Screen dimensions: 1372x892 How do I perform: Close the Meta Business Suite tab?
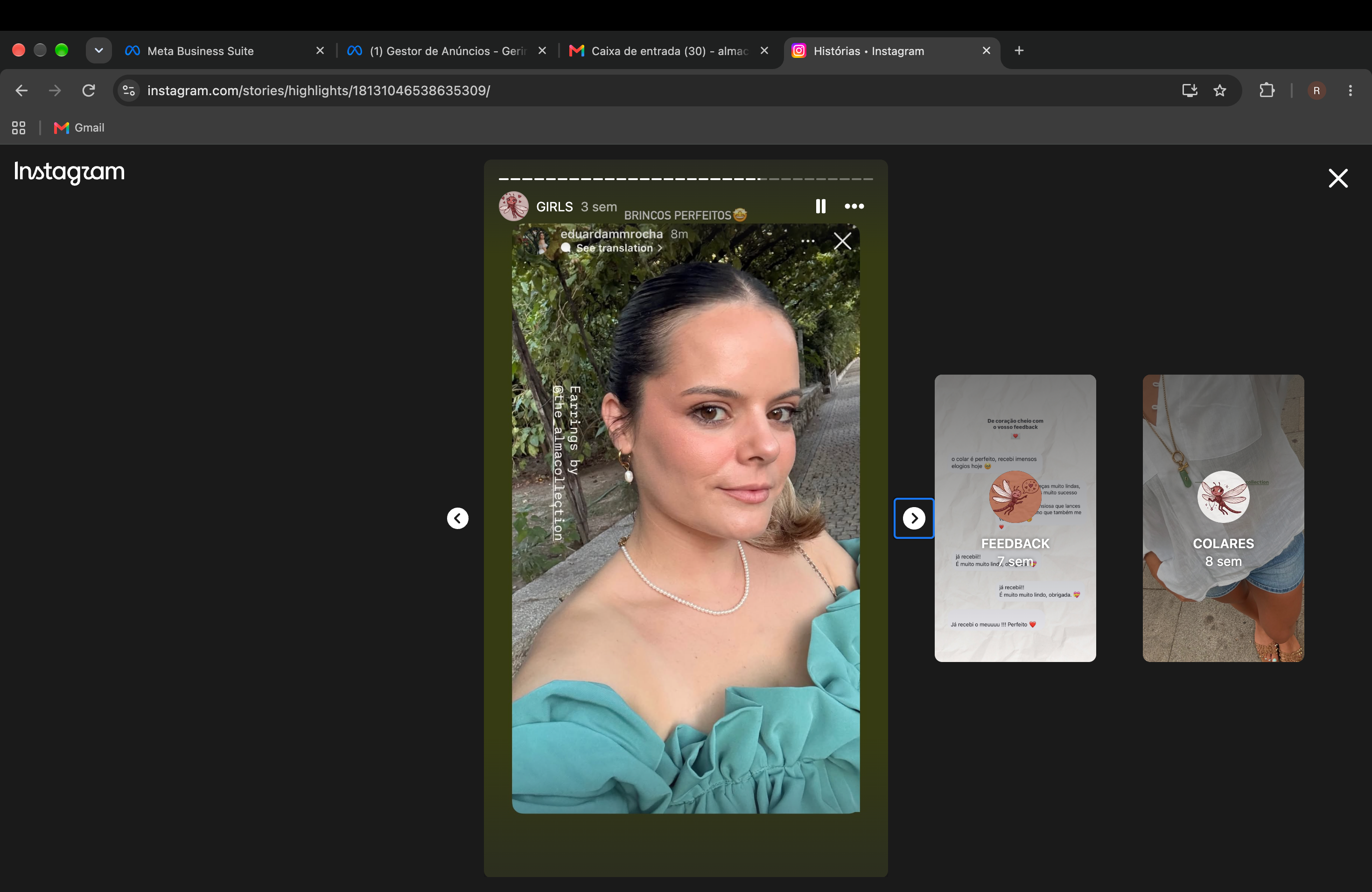(320, 51)
